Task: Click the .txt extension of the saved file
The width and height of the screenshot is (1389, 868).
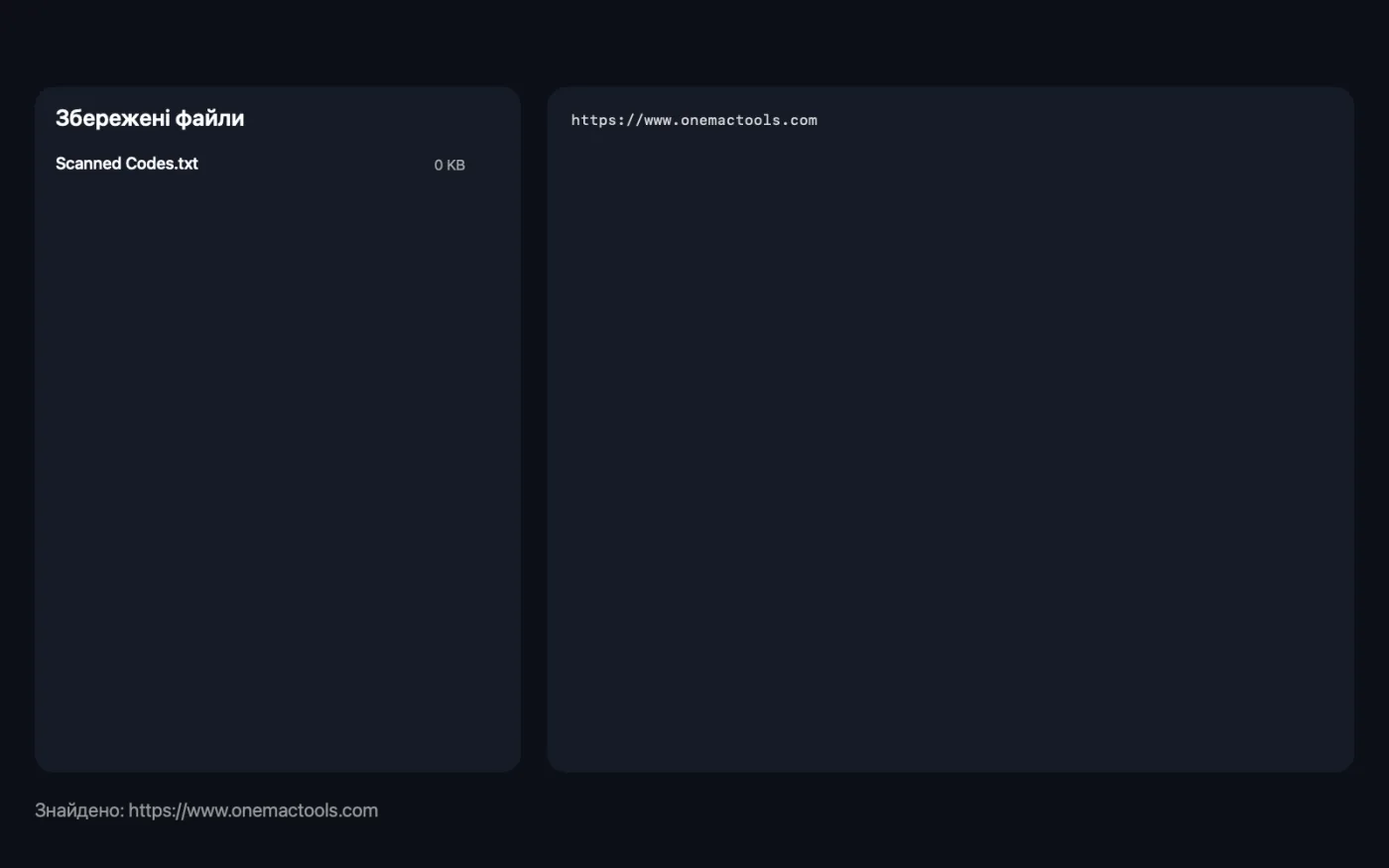Action: coord(187,164)
